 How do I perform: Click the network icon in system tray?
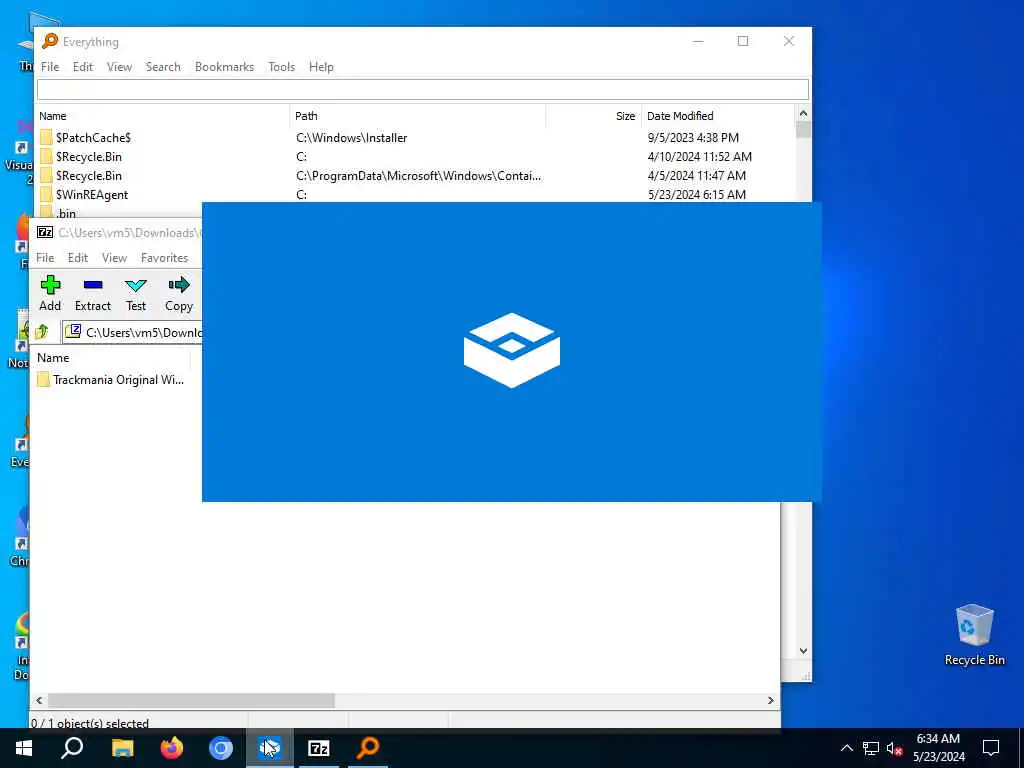click(871, 748)
